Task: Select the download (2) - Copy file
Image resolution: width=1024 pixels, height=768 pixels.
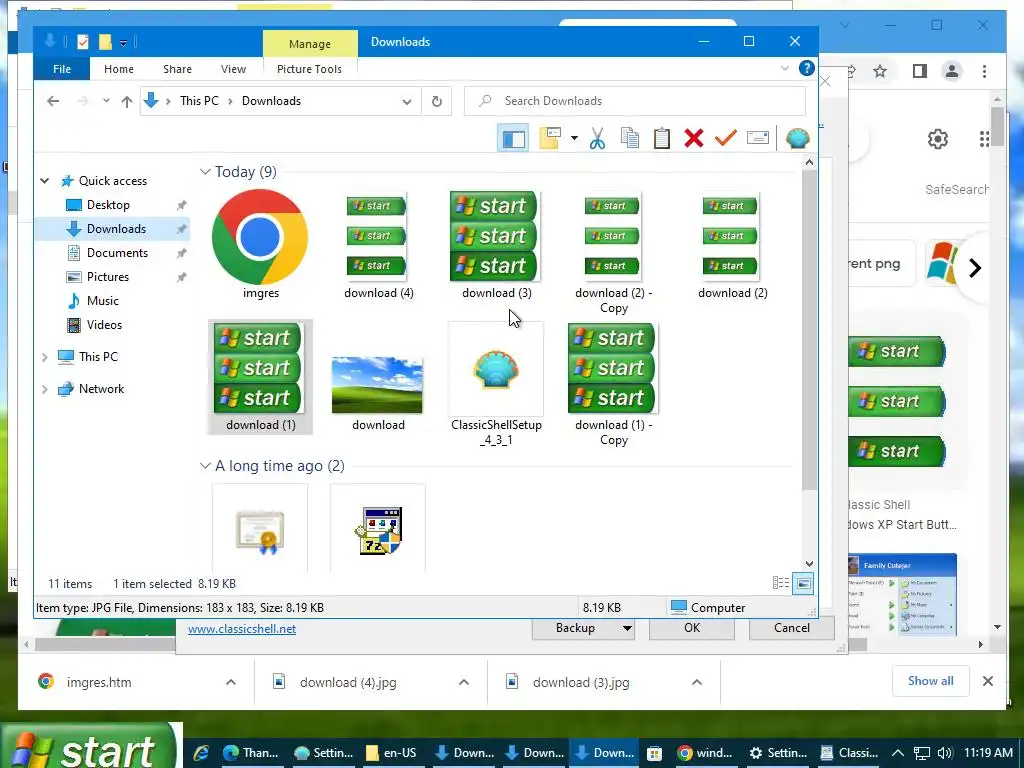Action: click(x=614, y=253)
